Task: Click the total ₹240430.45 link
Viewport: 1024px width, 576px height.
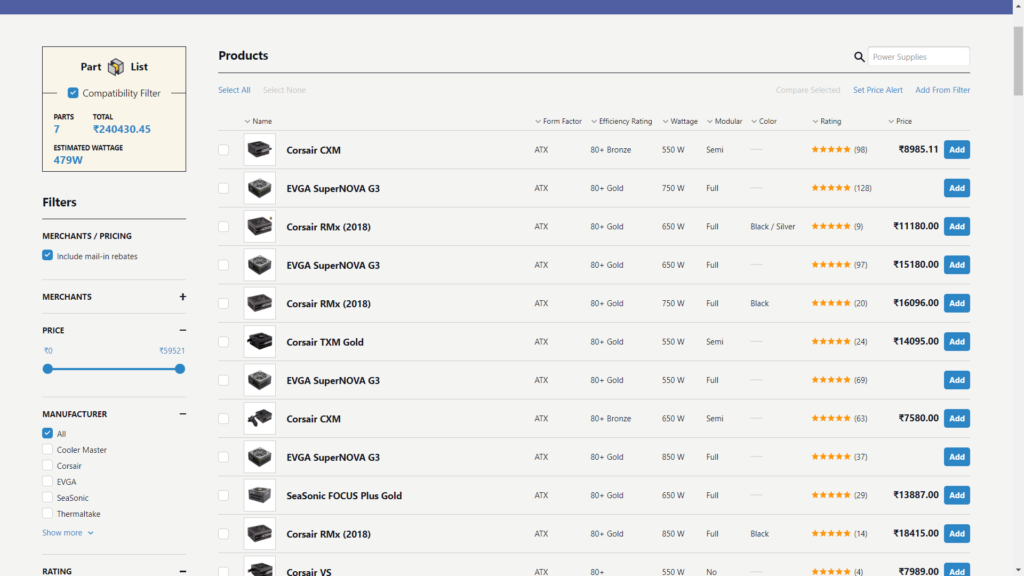Action: click(121, 129)
